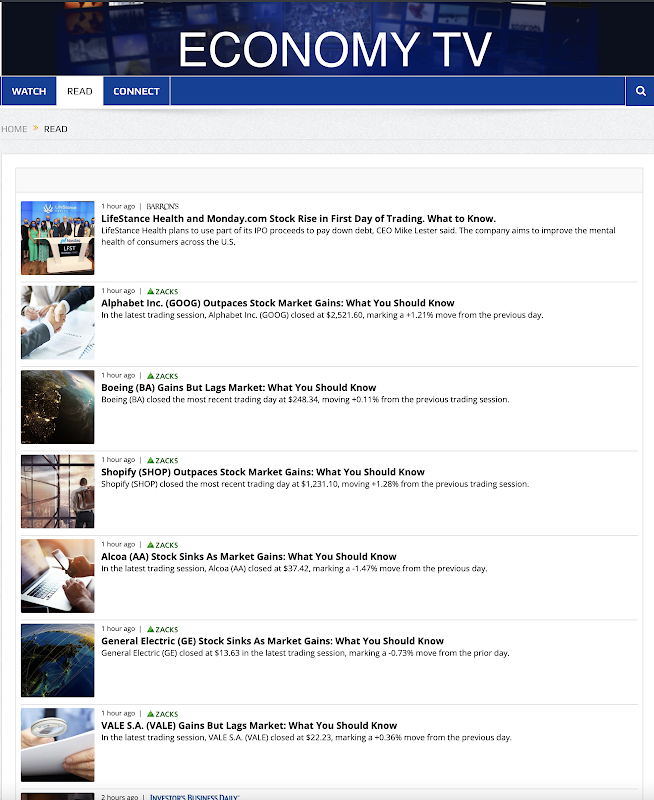Click READ in the breadcrumb
This screenshot has width=654, height=800.
56,129
